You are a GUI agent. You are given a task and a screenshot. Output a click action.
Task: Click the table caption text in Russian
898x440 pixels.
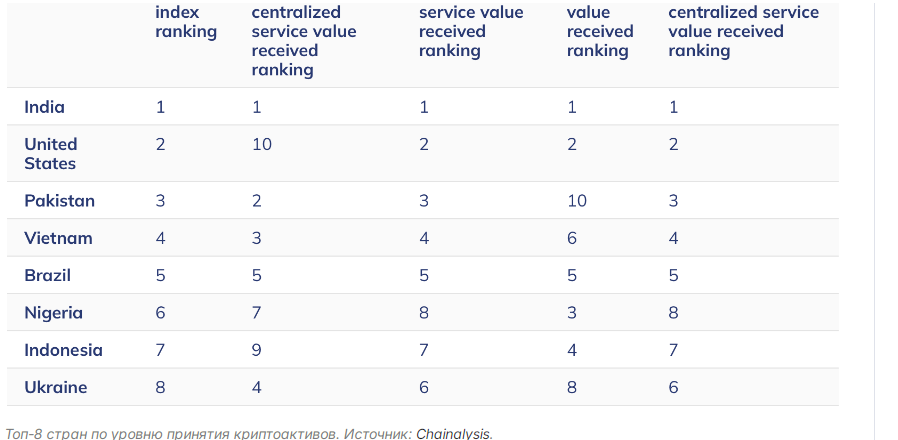208,434
